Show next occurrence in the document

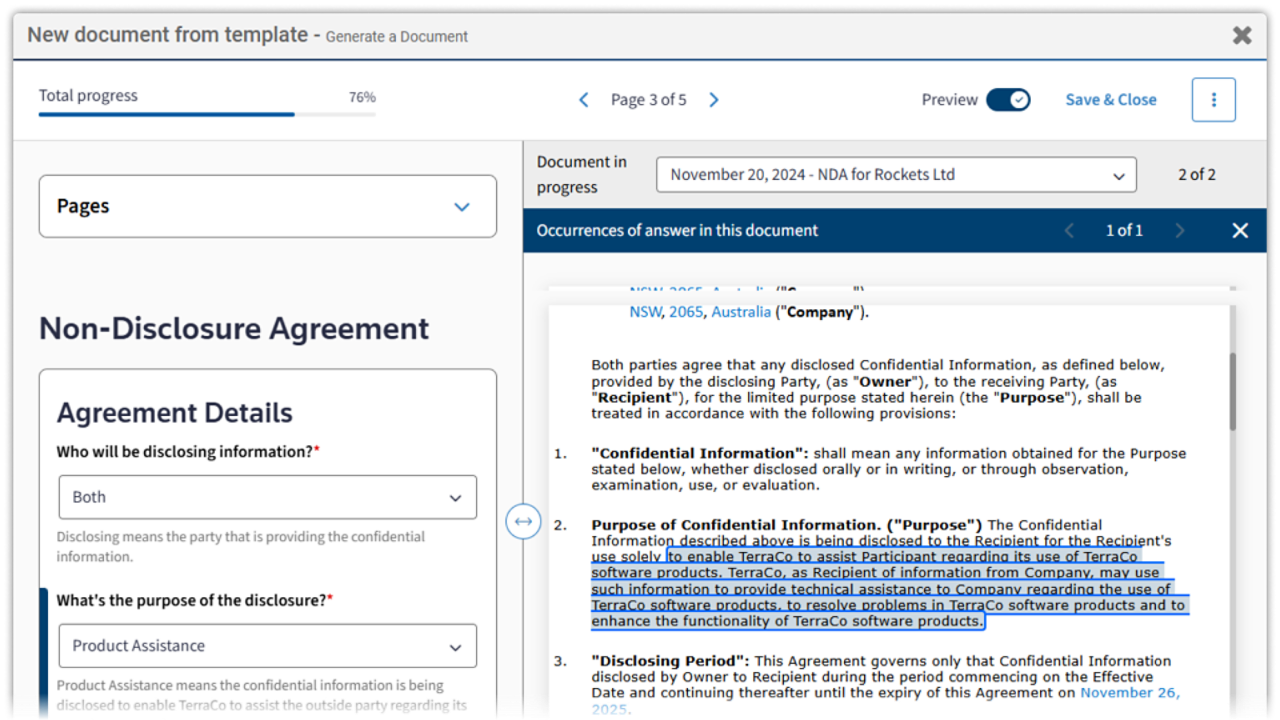pos(1179,231)
